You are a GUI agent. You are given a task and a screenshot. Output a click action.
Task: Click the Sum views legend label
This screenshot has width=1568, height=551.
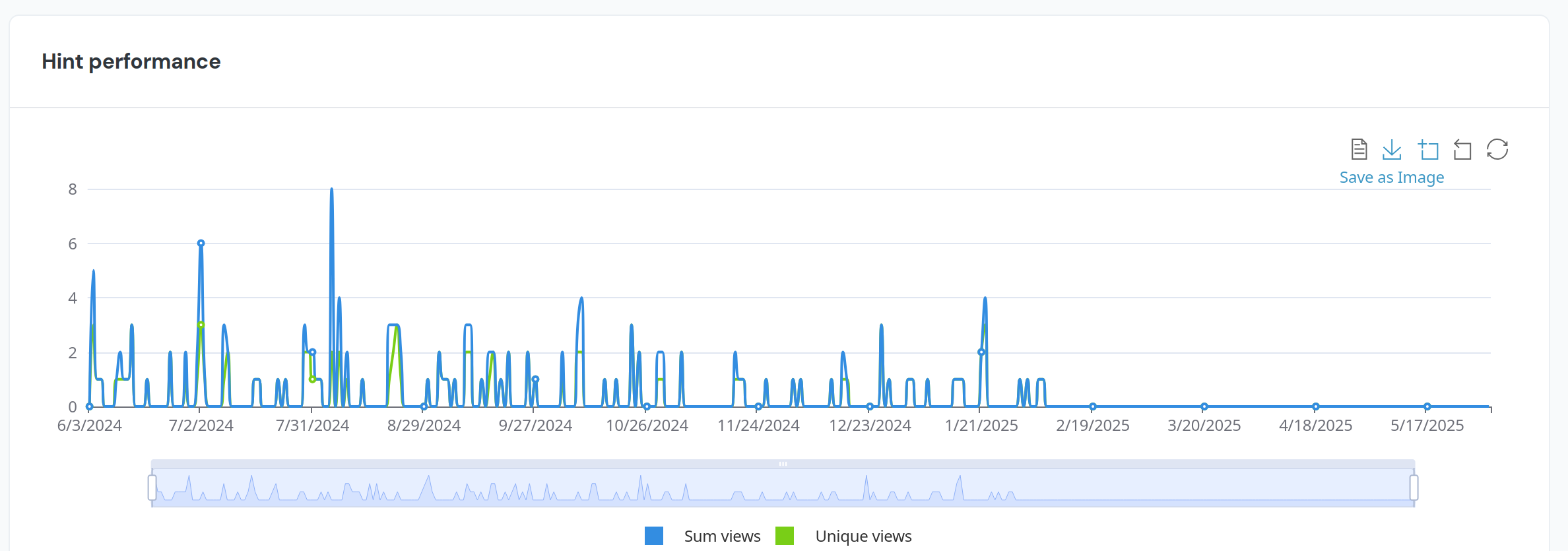[x=722, y=536]
